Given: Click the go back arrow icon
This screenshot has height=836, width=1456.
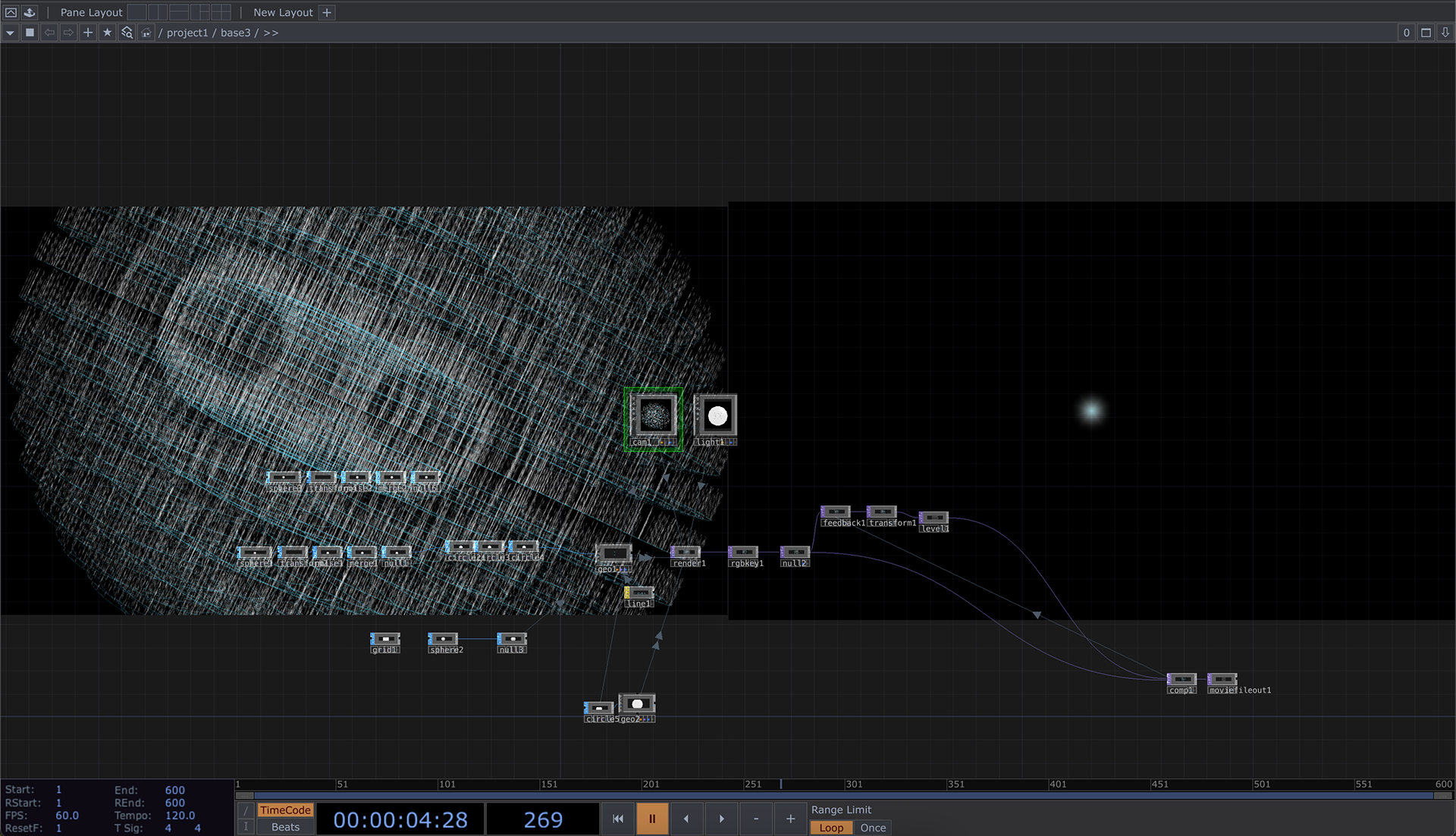Looking at the screenshot, I should (x=49, y=33).
